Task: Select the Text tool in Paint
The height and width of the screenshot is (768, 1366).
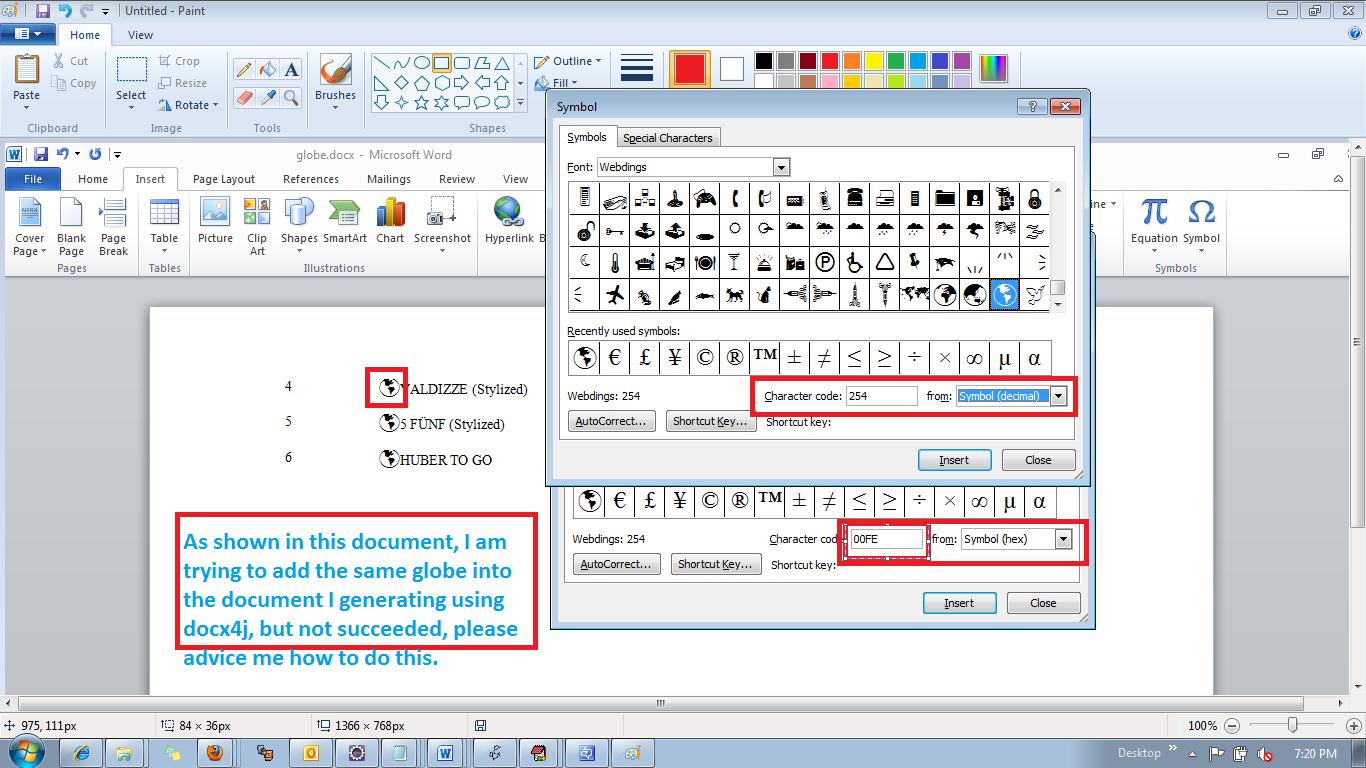Action: 291,70
